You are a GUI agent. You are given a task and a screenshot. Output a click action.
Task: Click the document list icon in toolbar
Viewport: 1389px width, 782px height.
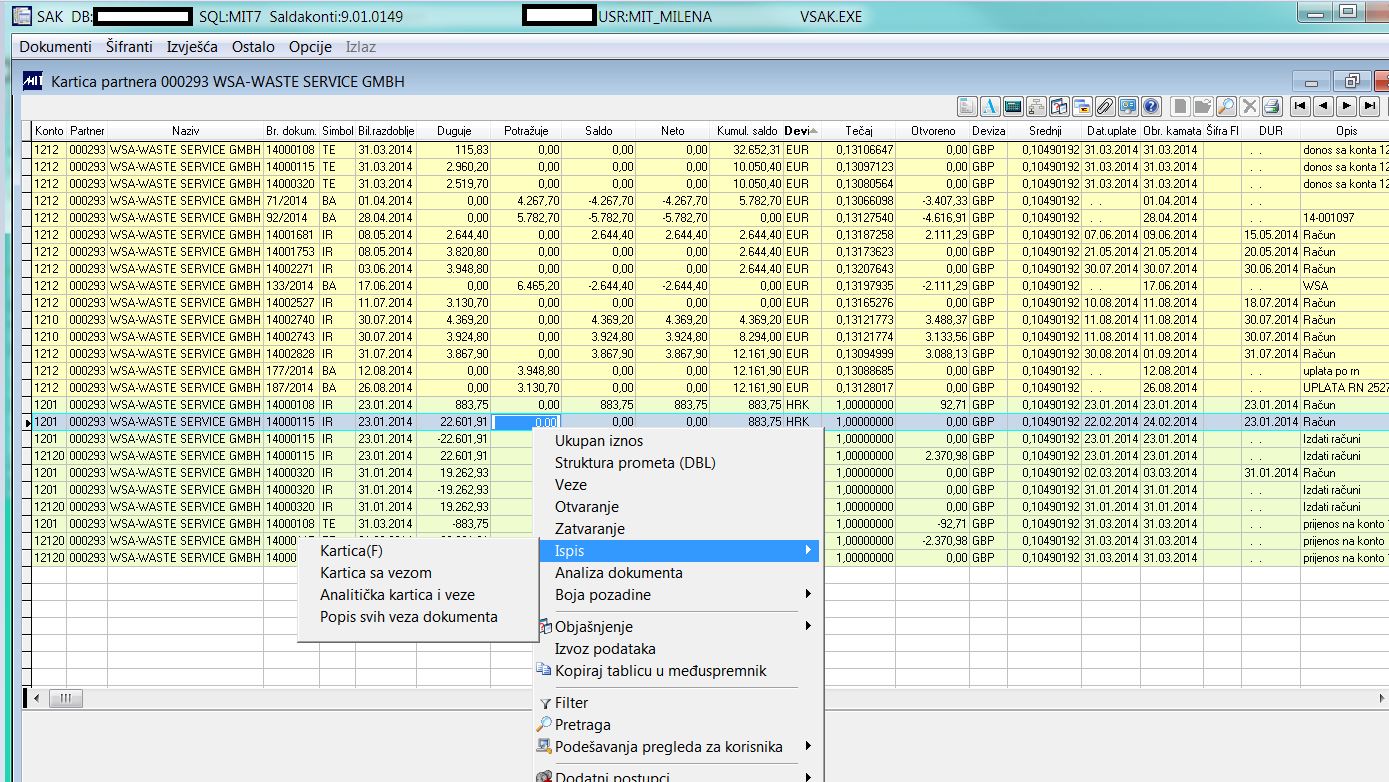click(967, 106)
